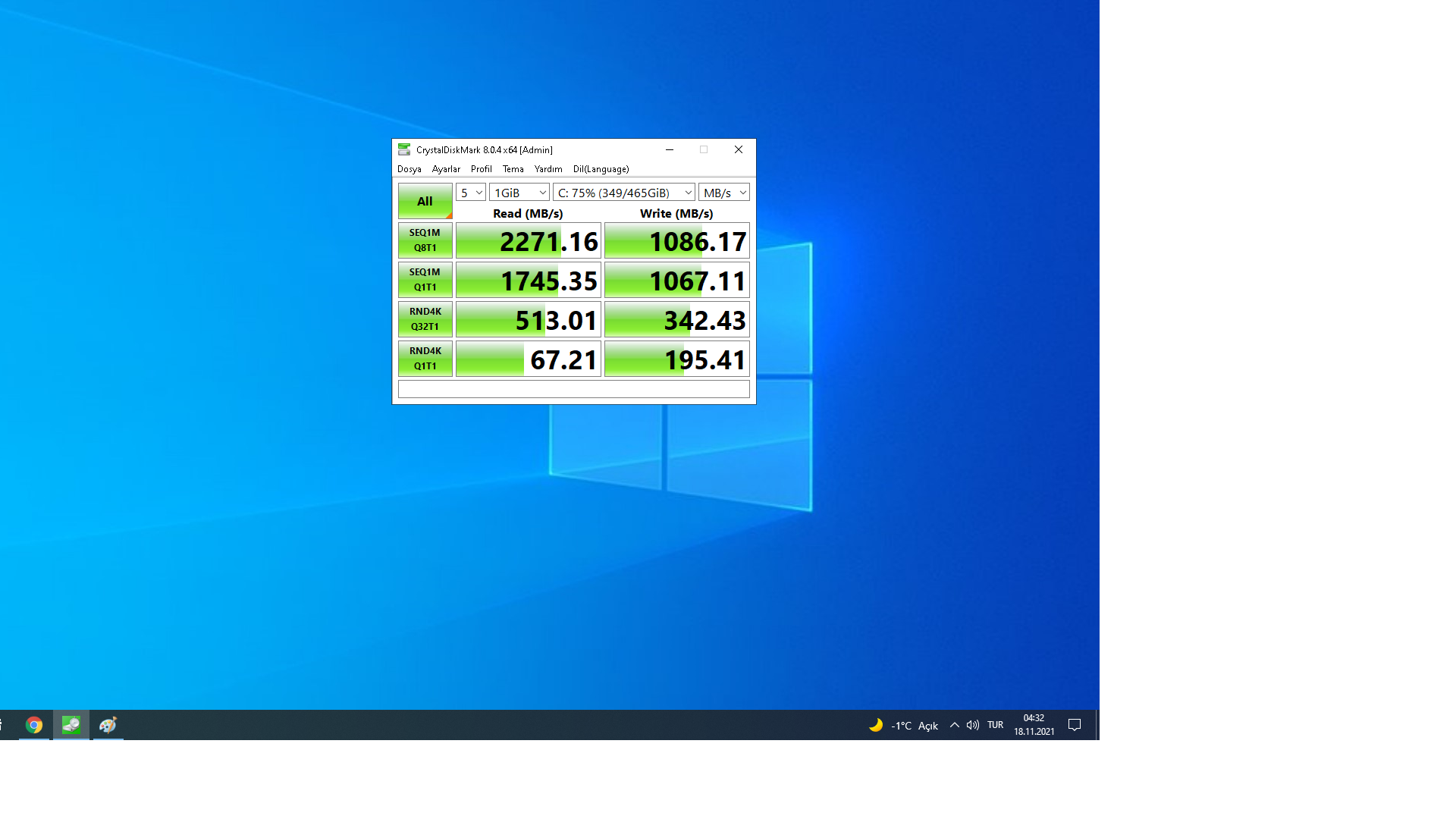Open the notification center icon
1456x819 pixels.
[1075, 725]
